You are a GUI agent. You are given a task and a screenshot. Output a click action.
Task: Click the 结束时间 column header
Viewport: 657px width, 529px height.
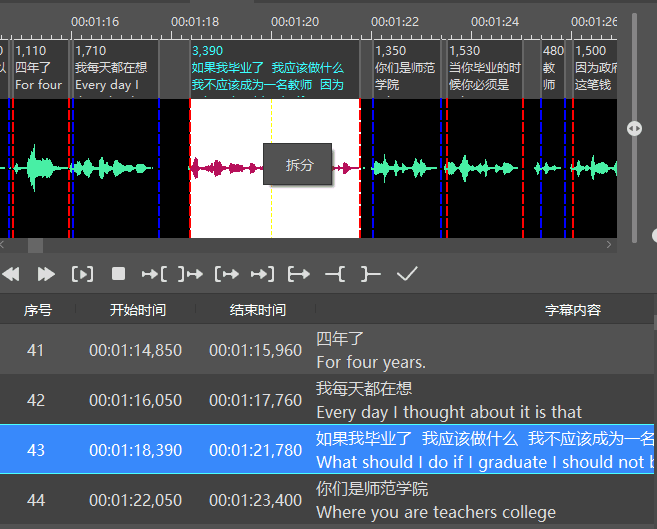pyautogui.click(x=258, y=310)
